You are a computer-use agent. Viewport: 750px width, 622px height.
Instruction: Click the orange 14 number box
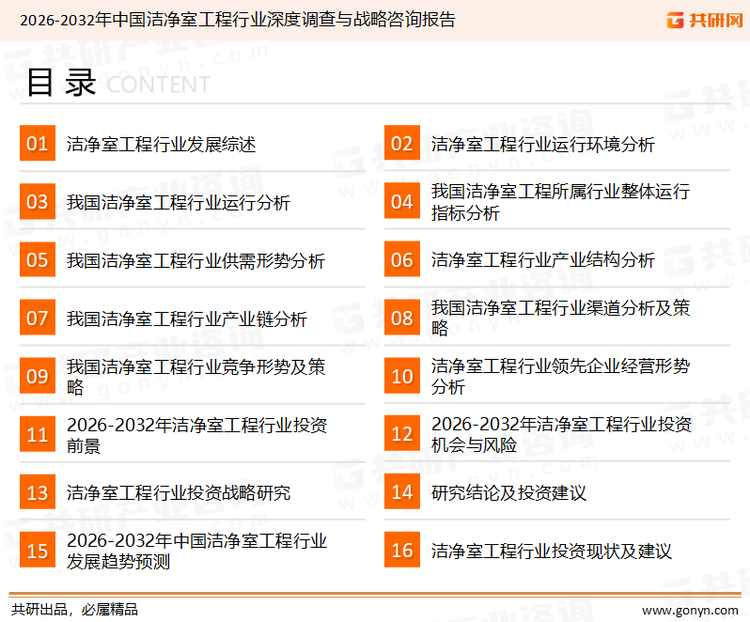coord(402,492)
